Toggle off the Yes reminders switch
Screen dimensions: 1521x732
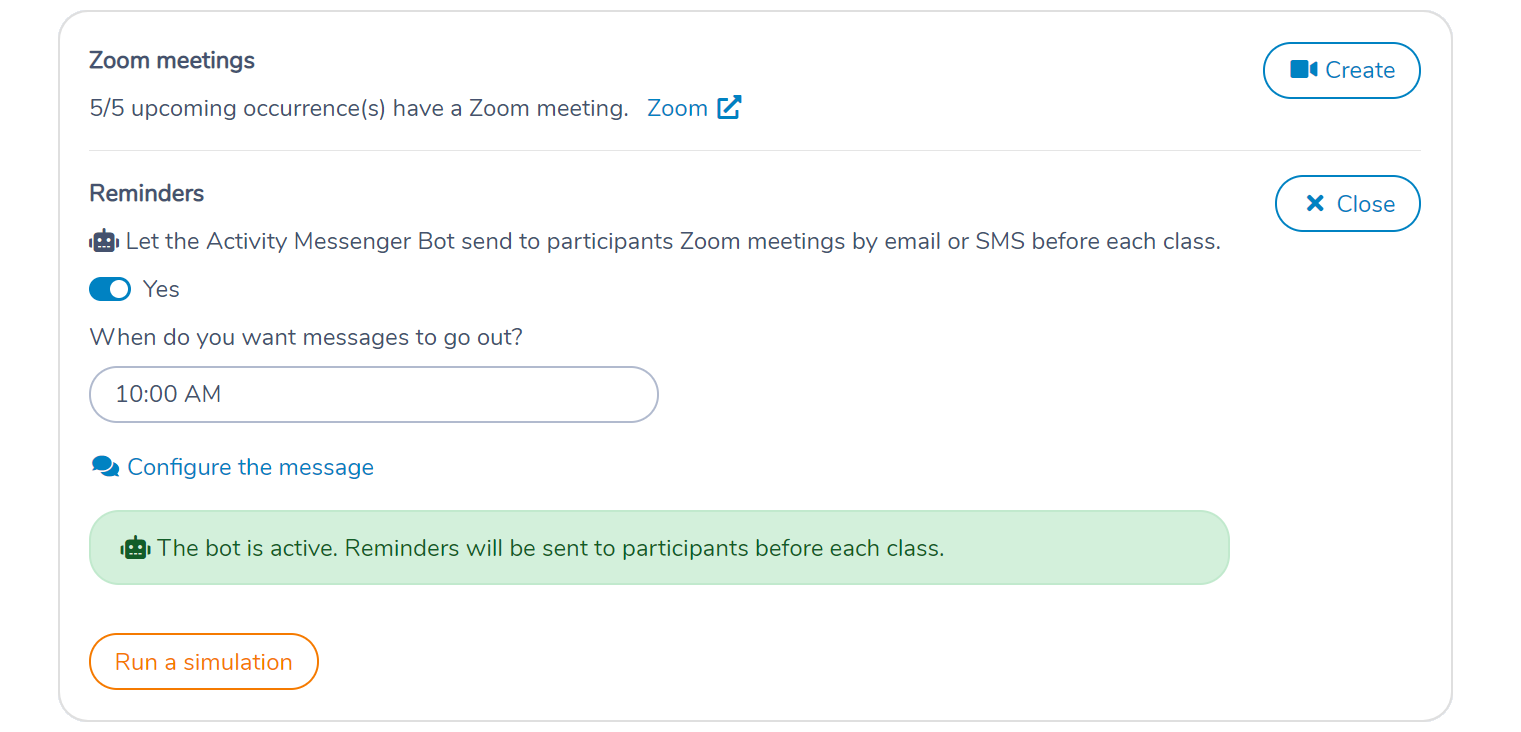110,289
